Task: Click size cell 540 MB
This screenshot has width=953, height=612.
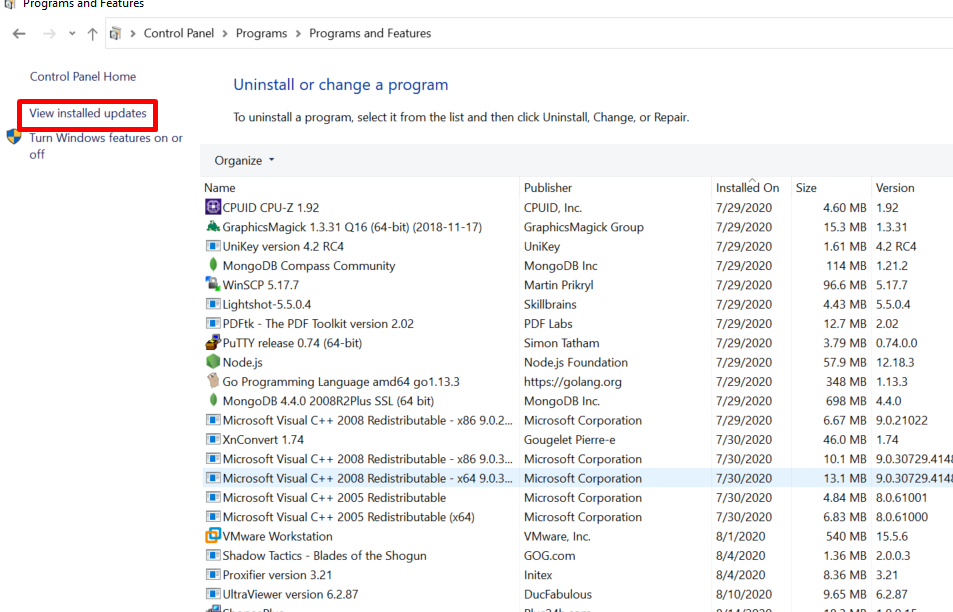Action: 846,537
